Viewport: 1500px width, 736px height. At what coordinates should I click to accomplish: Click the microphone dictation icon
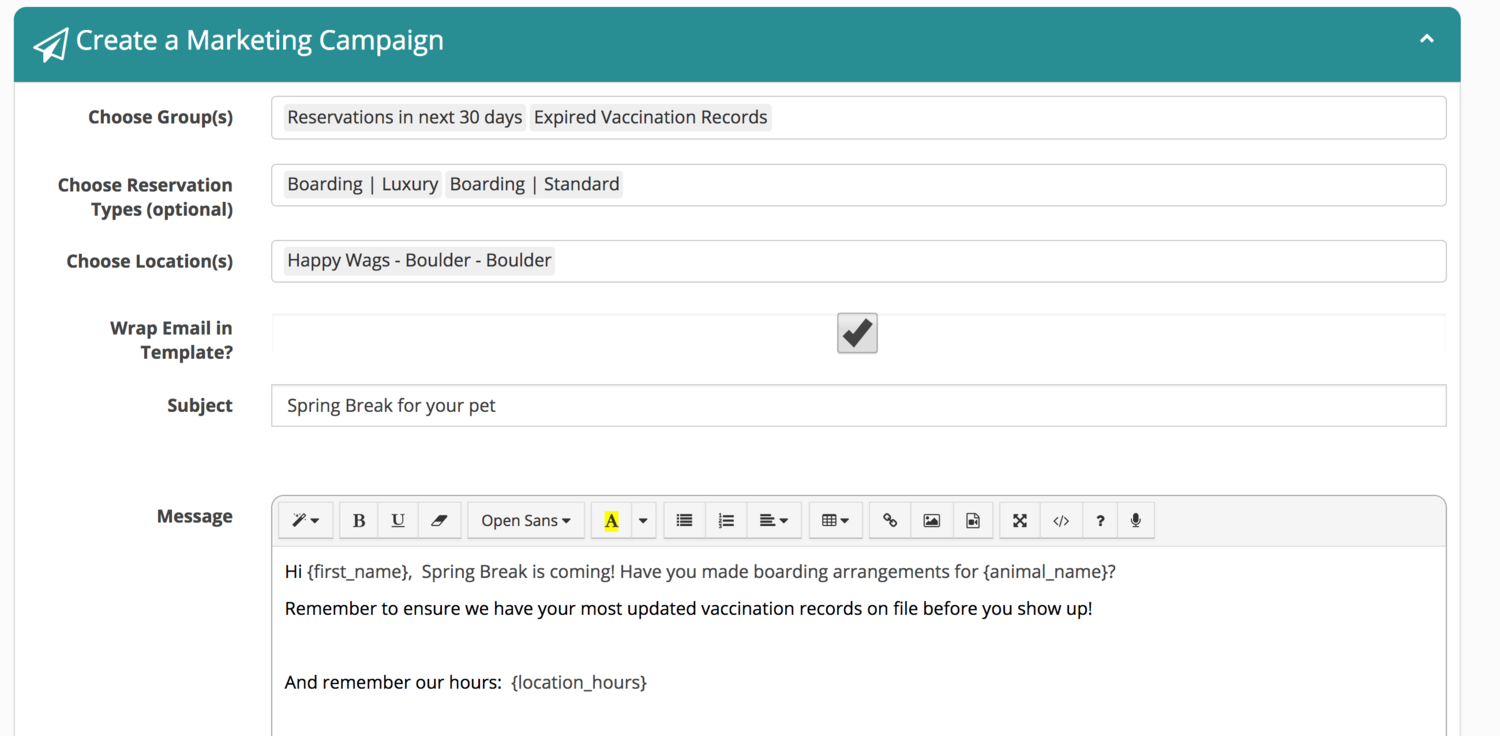(x=1136, y=520)
